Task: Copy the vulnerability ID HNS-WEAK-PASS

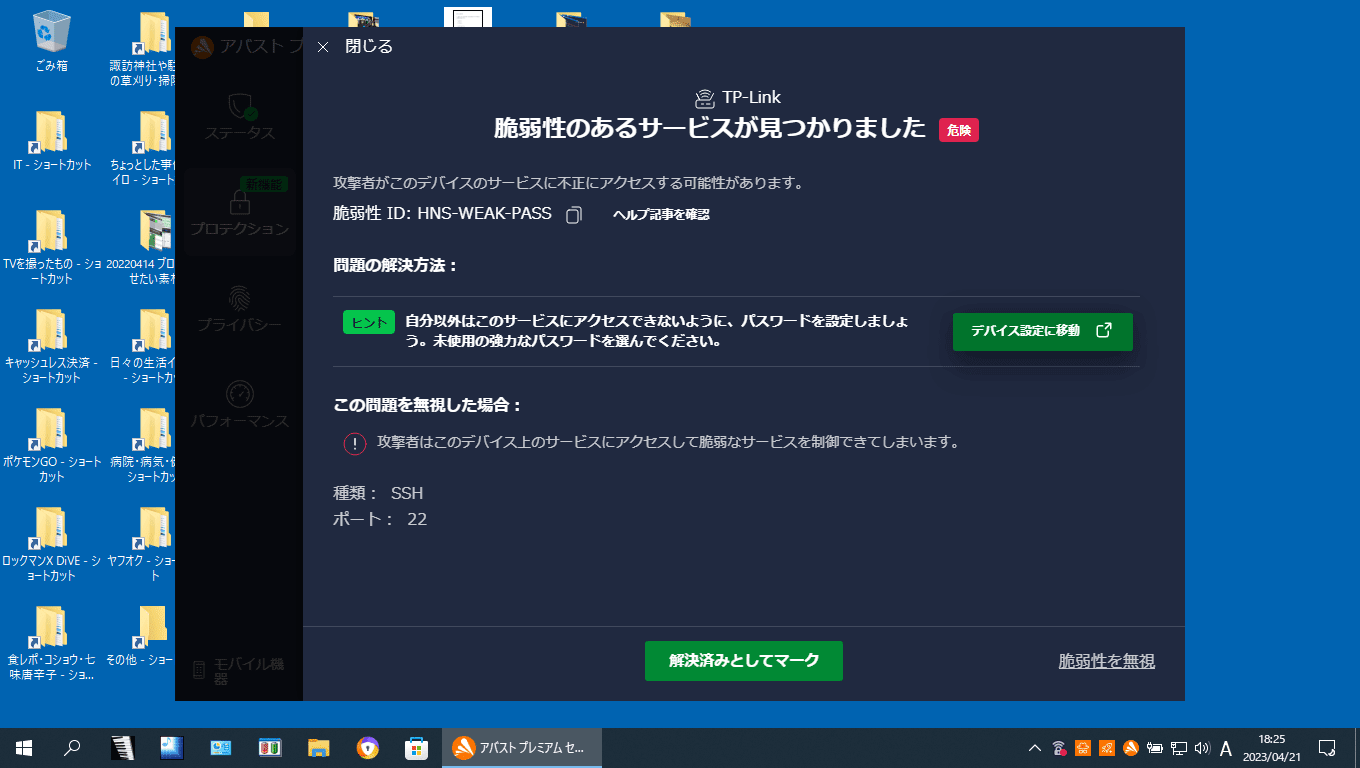Action: [574, 215]
